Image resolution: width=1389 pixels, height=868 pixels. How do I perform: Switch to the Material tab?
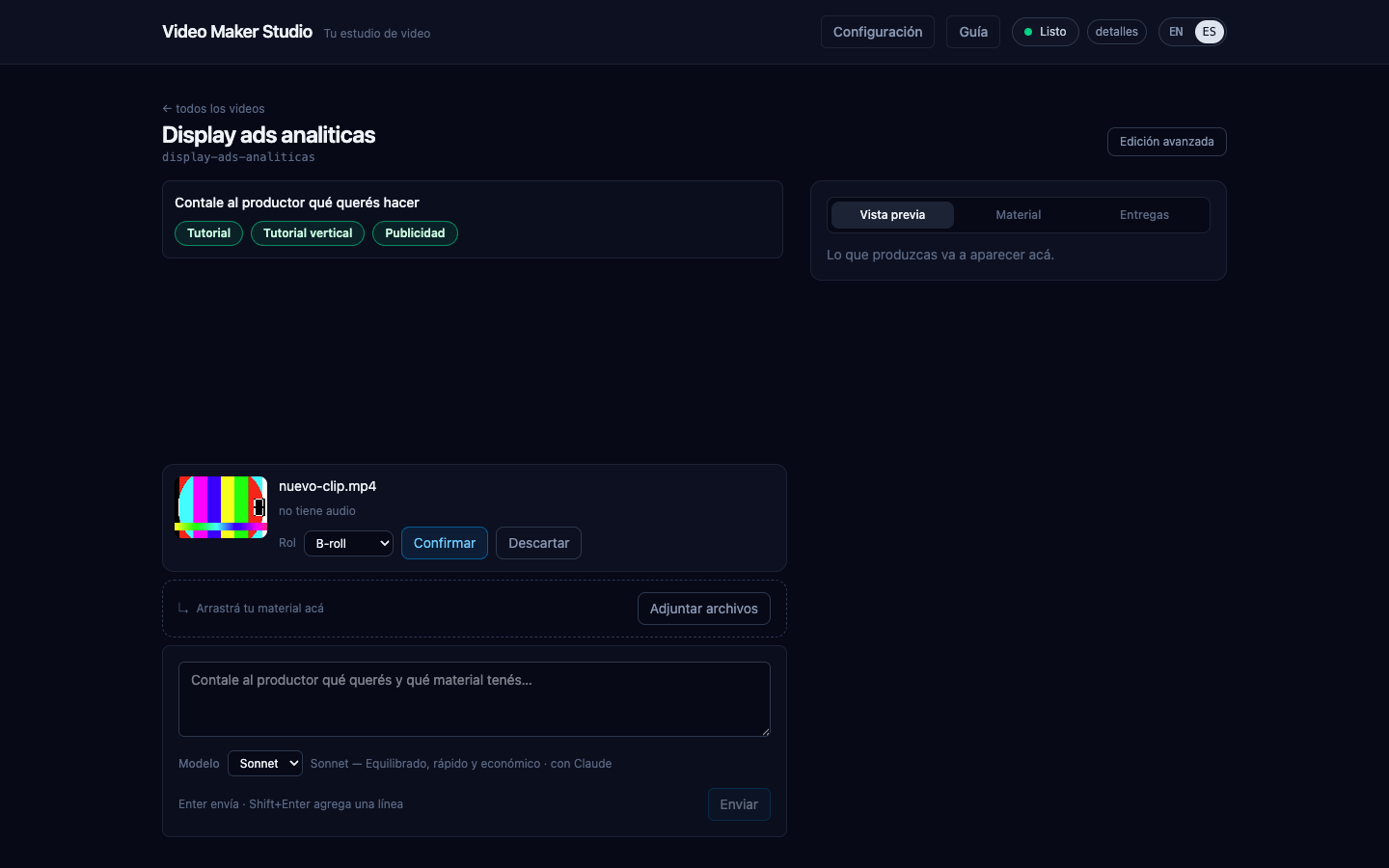coord(1019,215)
